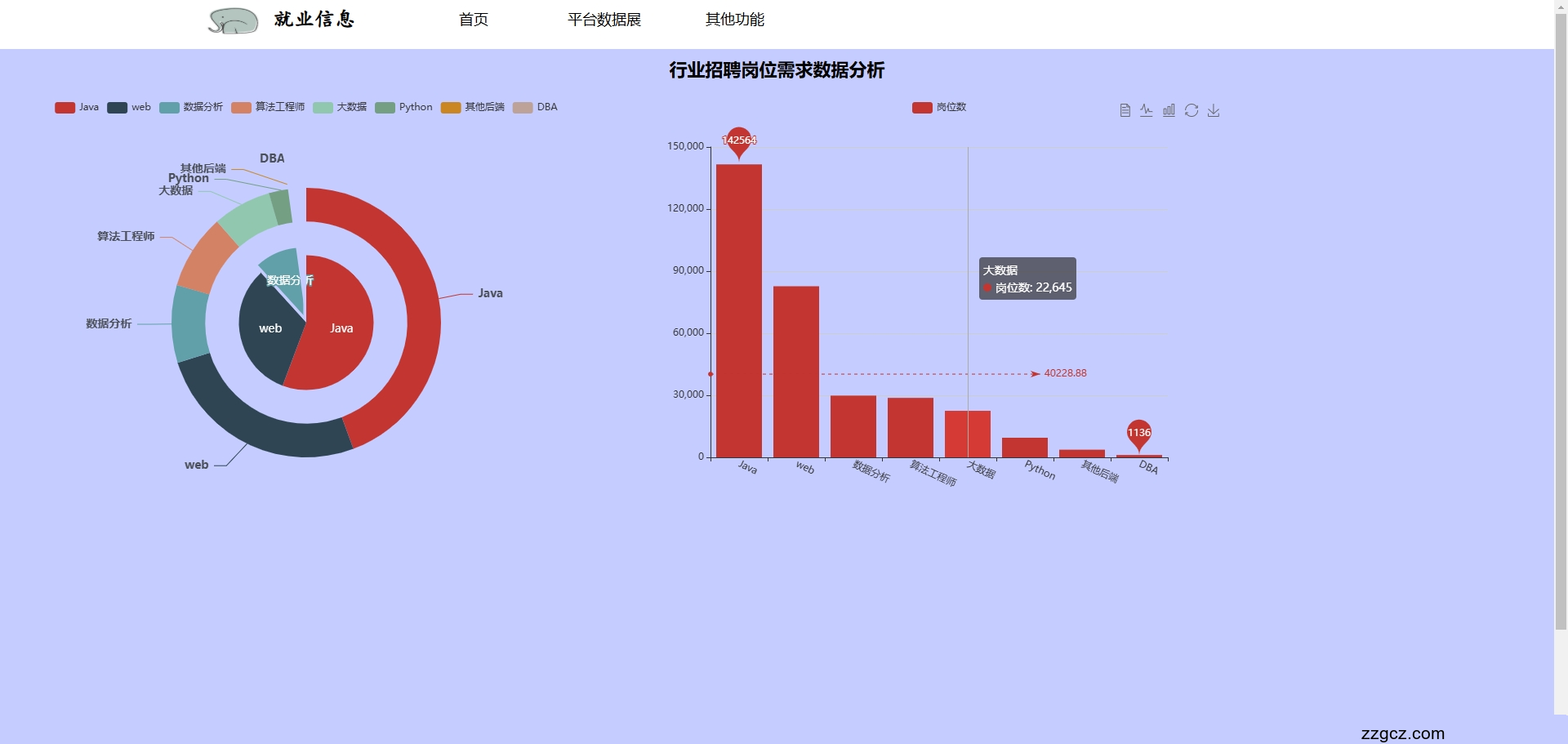This screenshot has height=744, width=1568.
Task: Click the 1136 pin marker above DBA bar
Action: [1138, 432]
